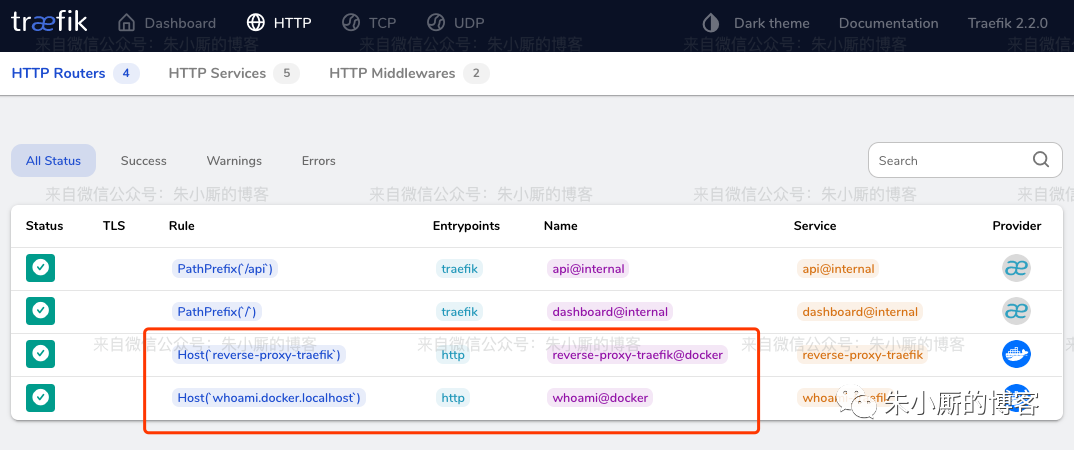Toggle Dark theme droplet icon
The height and width of the screenshot is (450, 1074).
[x=710, y=23]
